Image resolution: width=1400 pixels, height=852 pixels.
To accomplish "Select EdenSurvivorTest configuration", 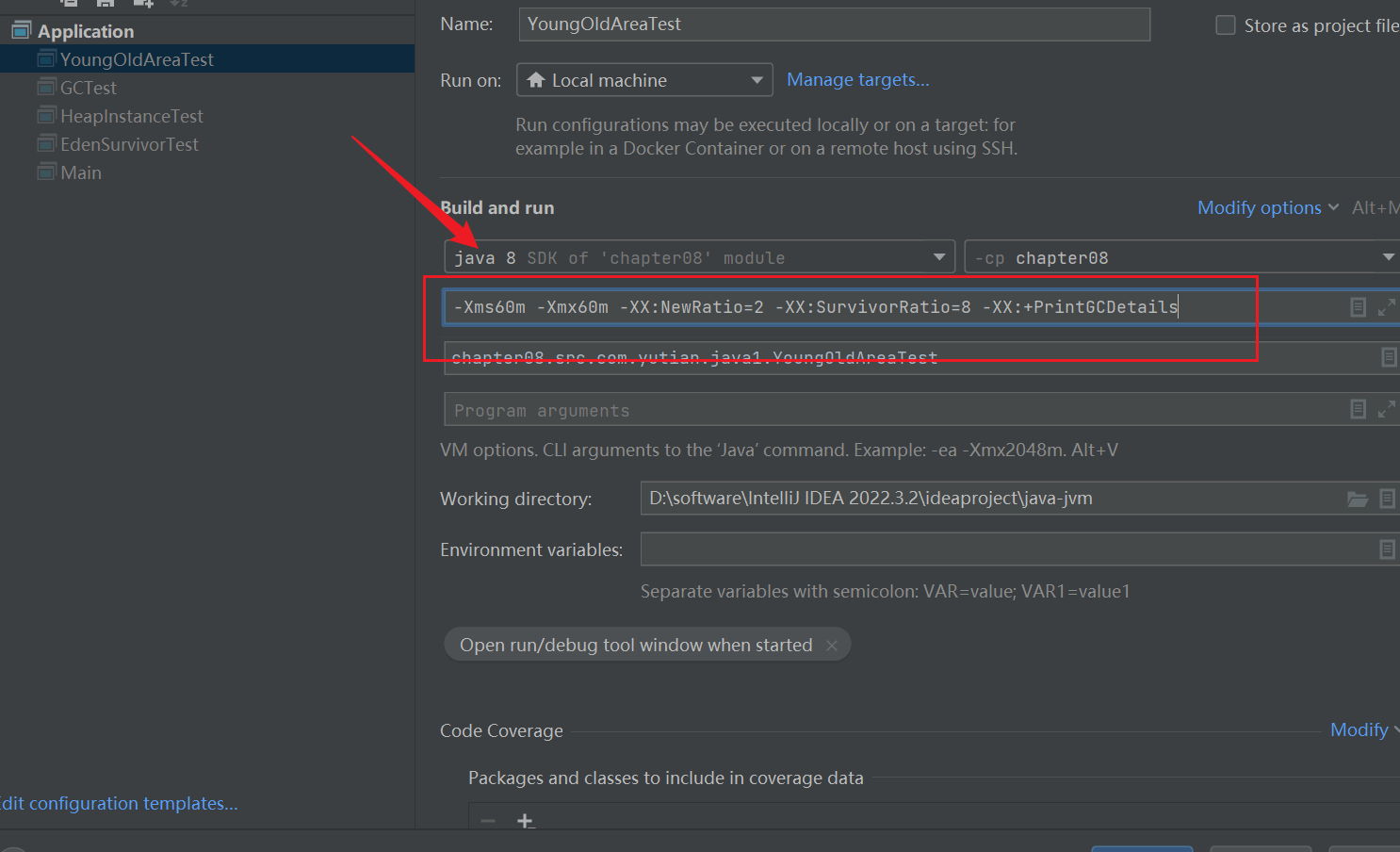I will click(x=129, y=144).
